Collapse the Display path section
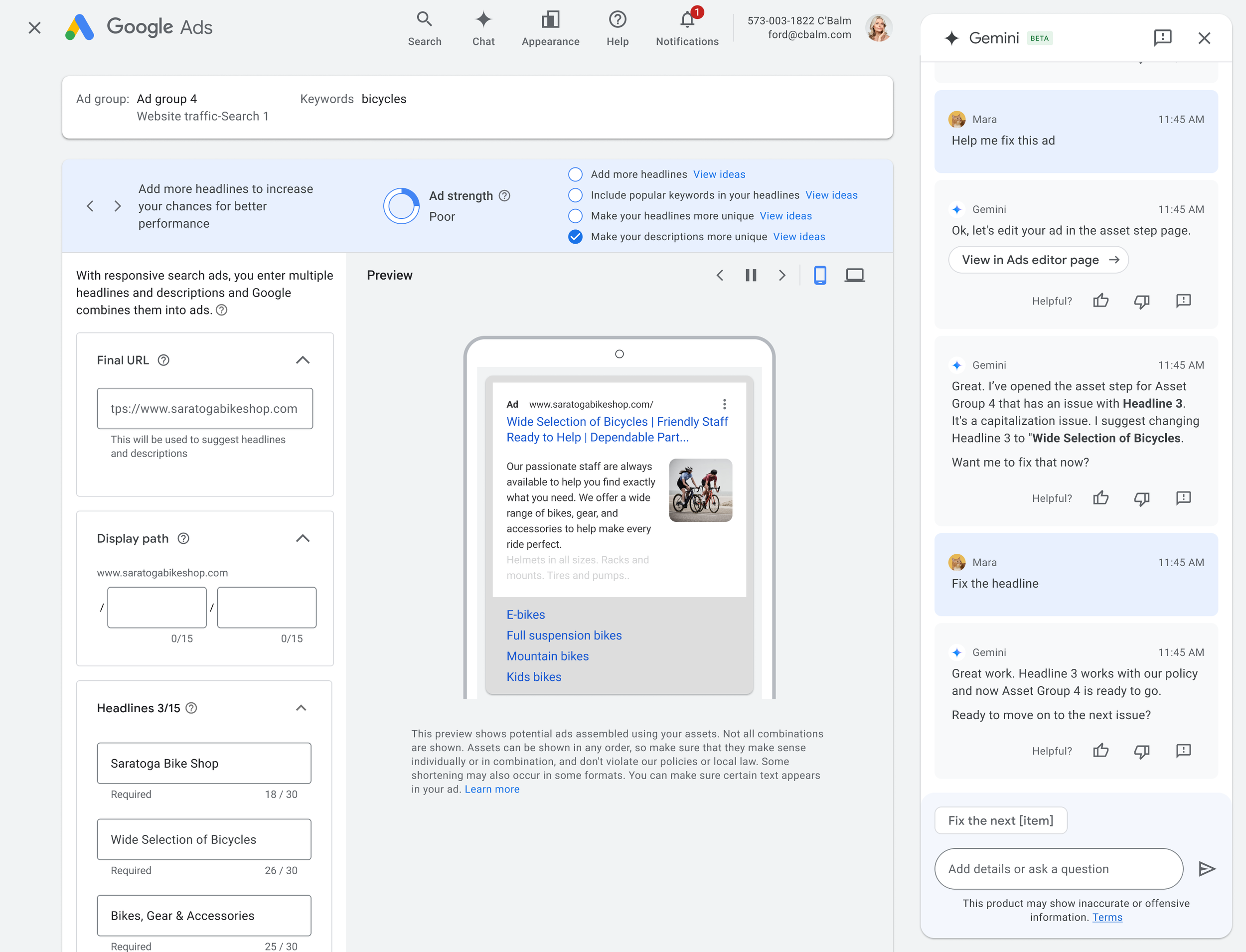 303,538
